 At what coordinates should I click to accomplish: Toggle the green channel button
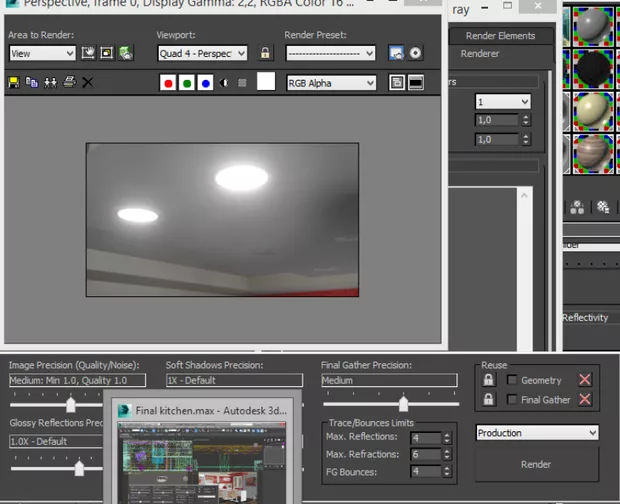pos(187,82)
